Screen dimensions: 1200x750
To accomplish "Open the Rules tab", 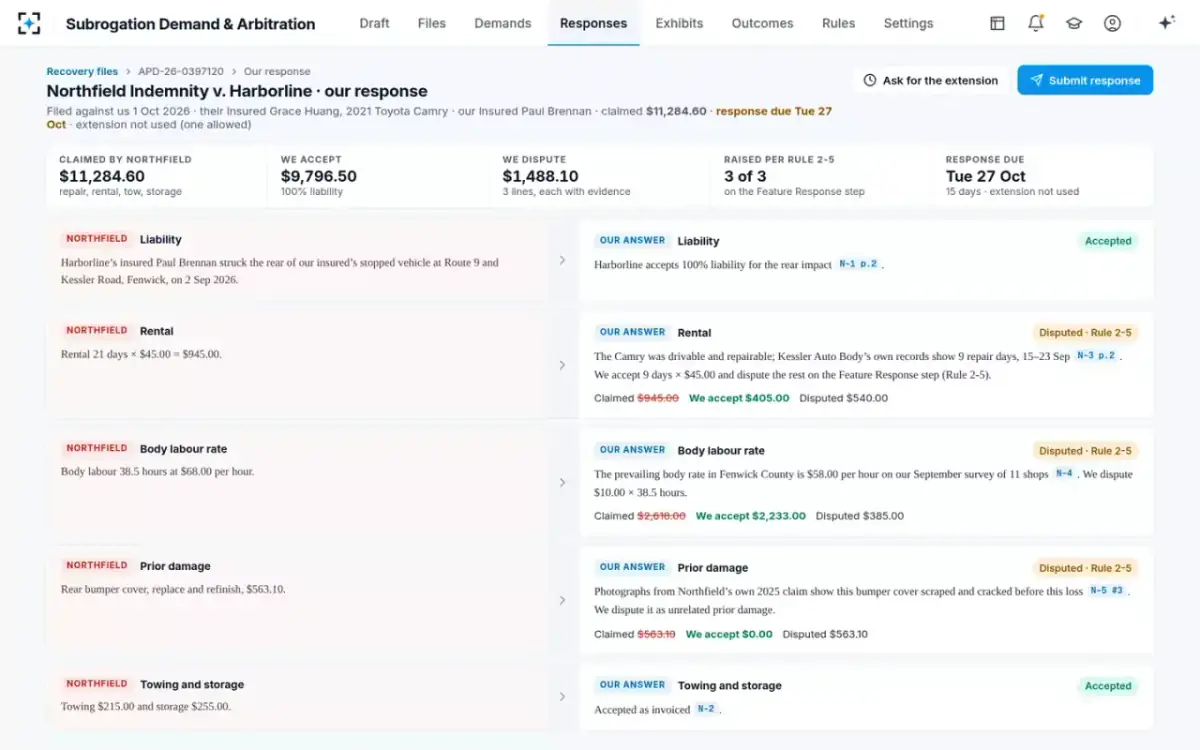I will (x=838, y=23).
